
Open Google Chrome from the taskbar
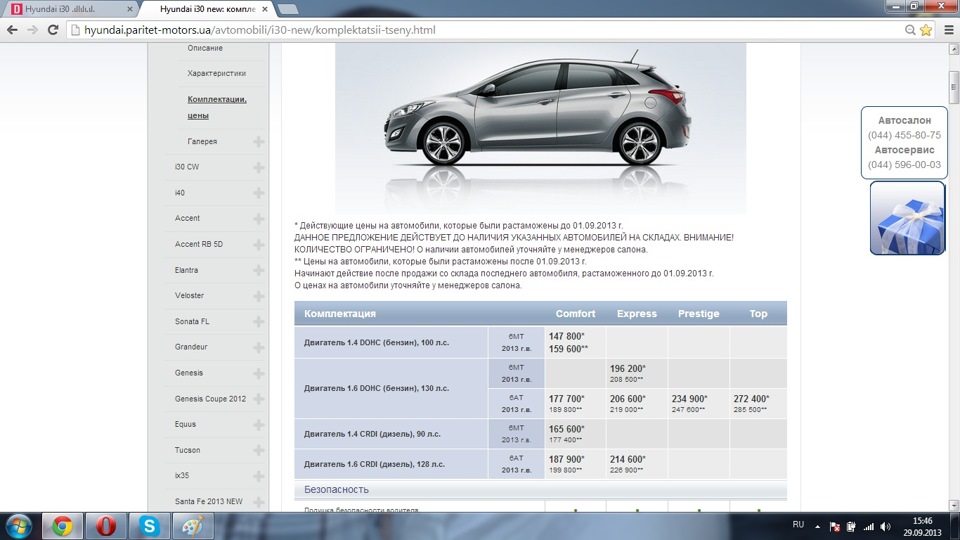62,526
